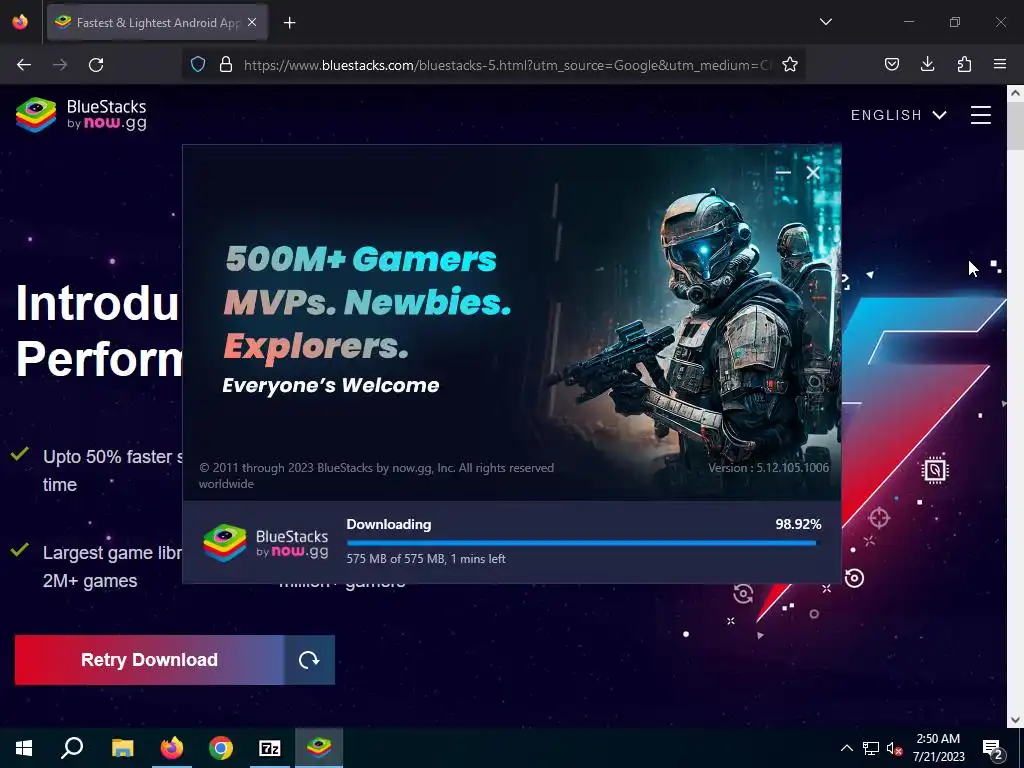Open the Windows Start menu
The image size is (1024, 768).
pyautogui.click(x=24, y=748)
